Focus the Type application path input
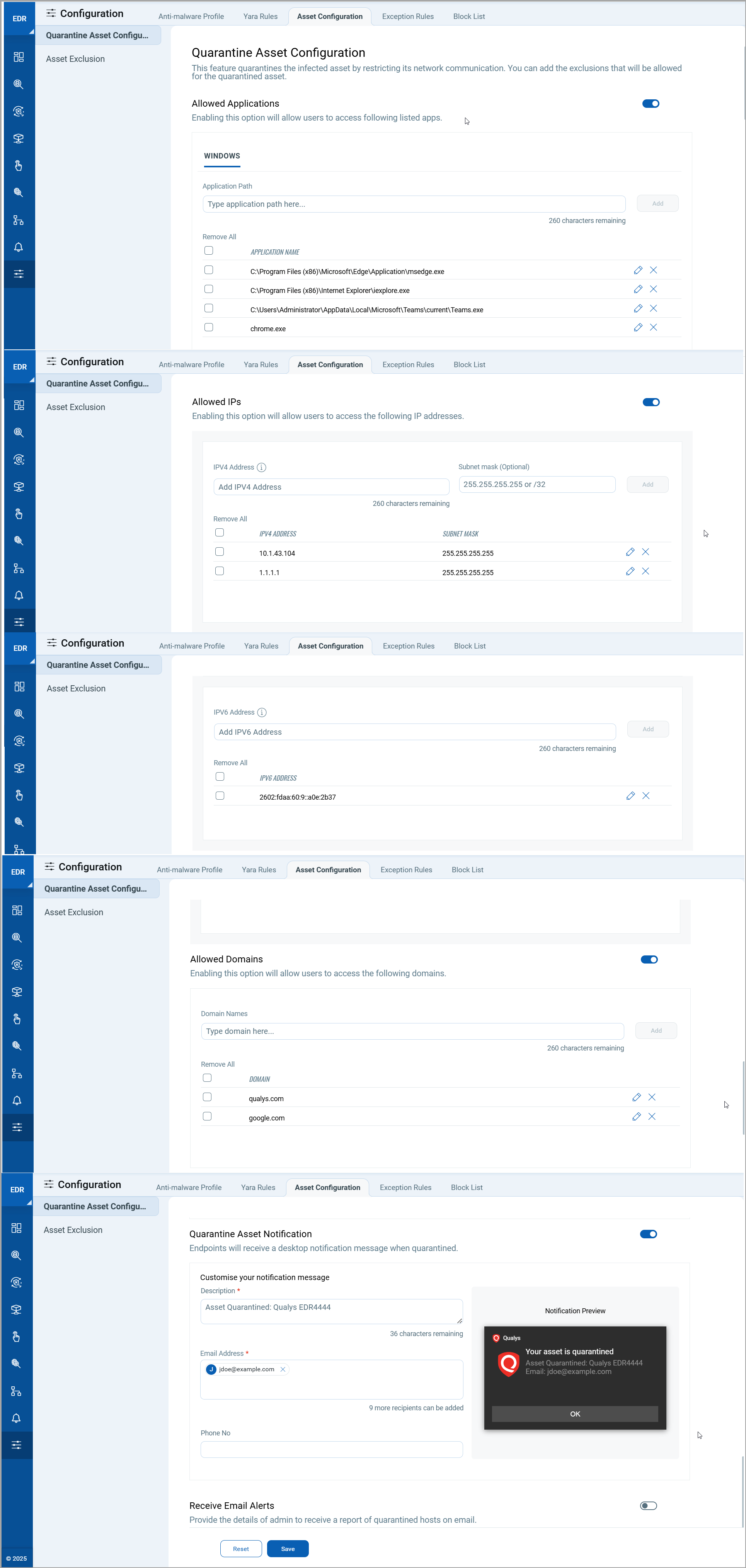Screen dimensions: 746x1568 414,204
